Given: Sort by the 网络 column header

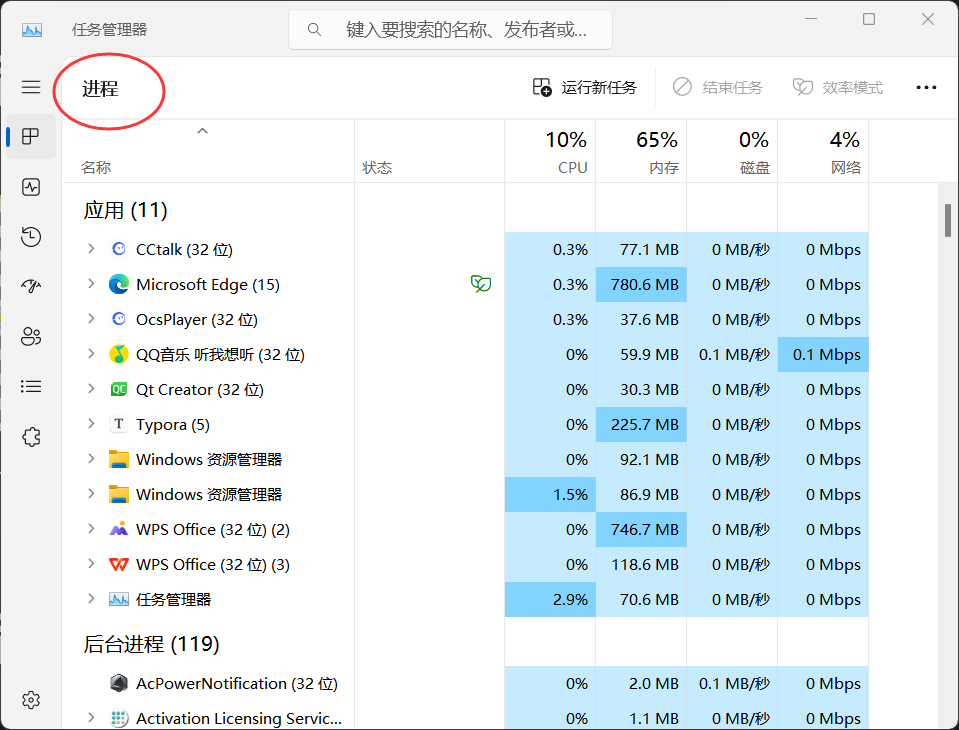Looking at the screenshot, I should coord(823,152).
